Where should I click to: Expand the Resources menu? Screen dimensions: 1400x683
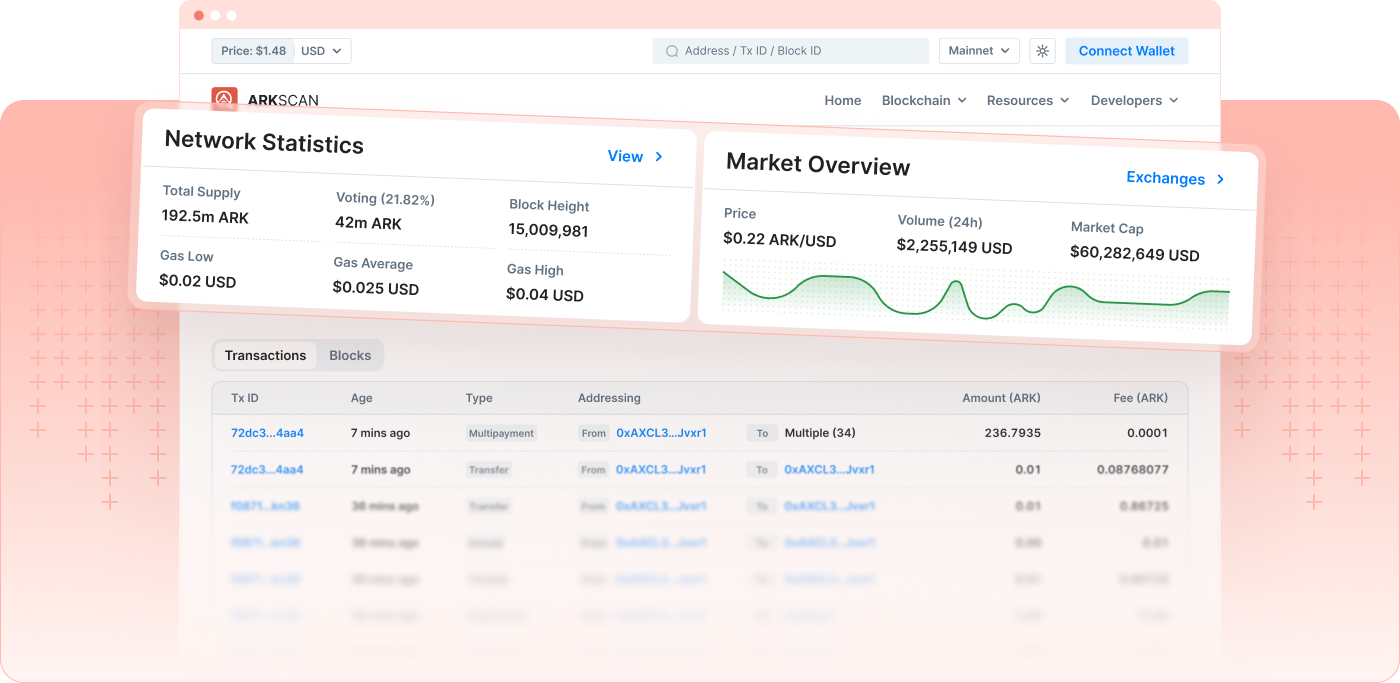click(1027, 100)
